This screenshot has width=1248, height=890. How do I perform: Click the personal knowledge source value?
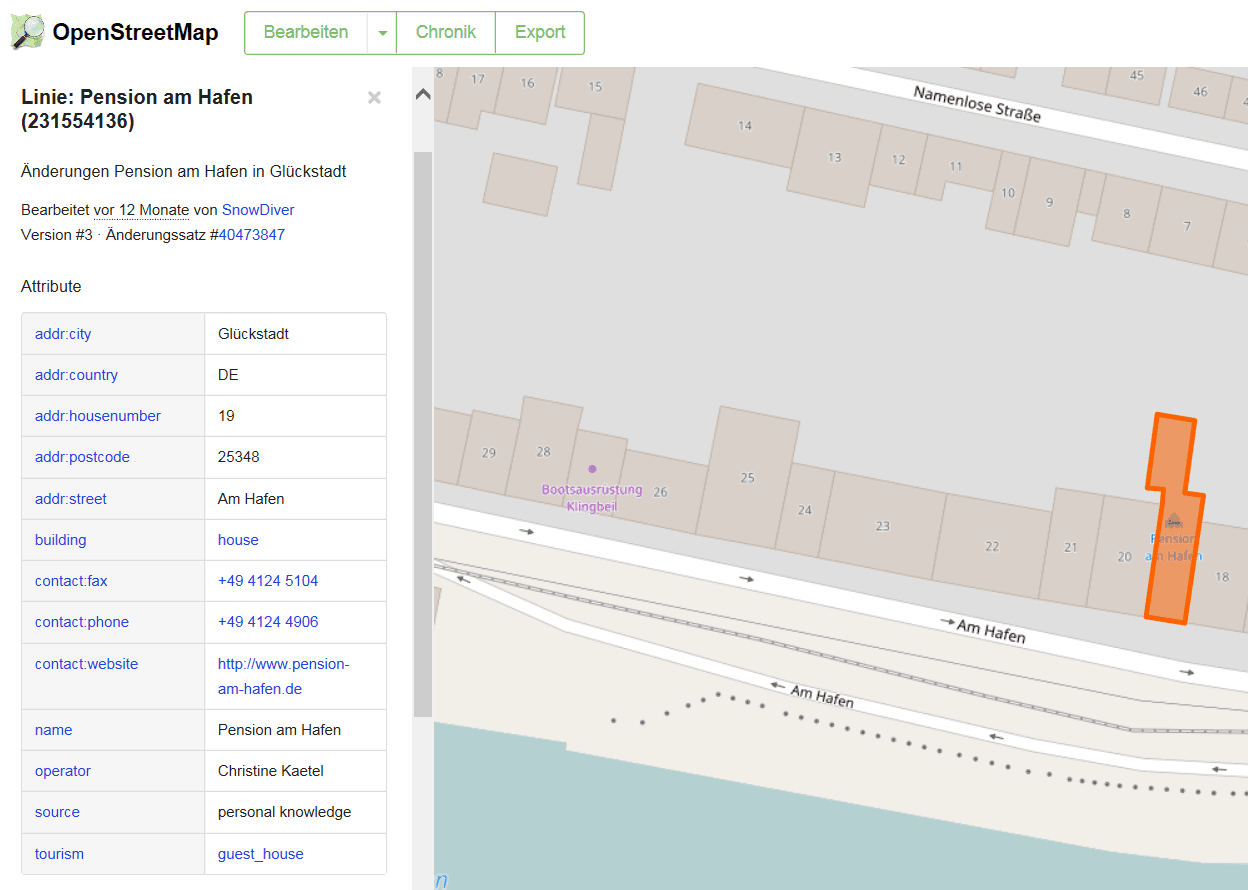(285, 812)
